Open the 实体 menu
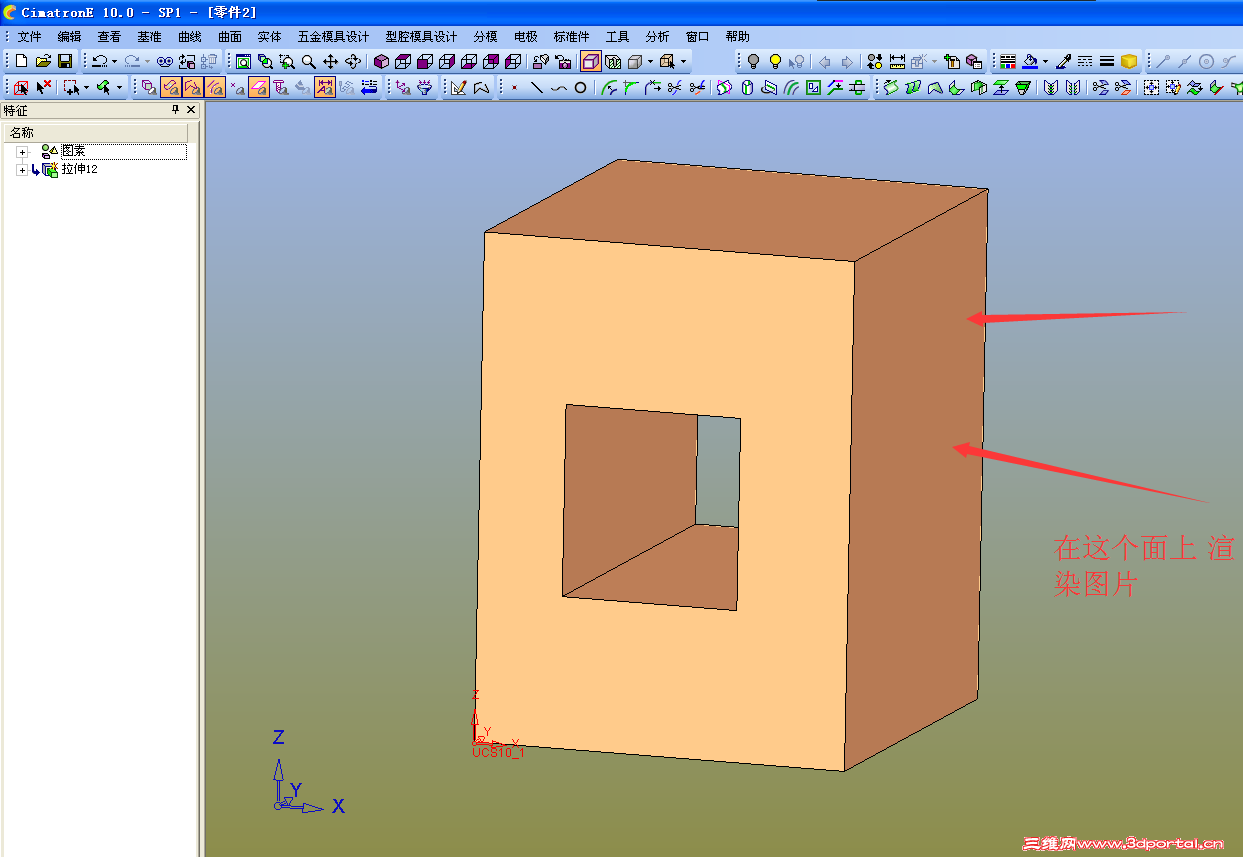The width and height of the screenshot is (1243, 857). pyautogui.click(x=269, y=36)
